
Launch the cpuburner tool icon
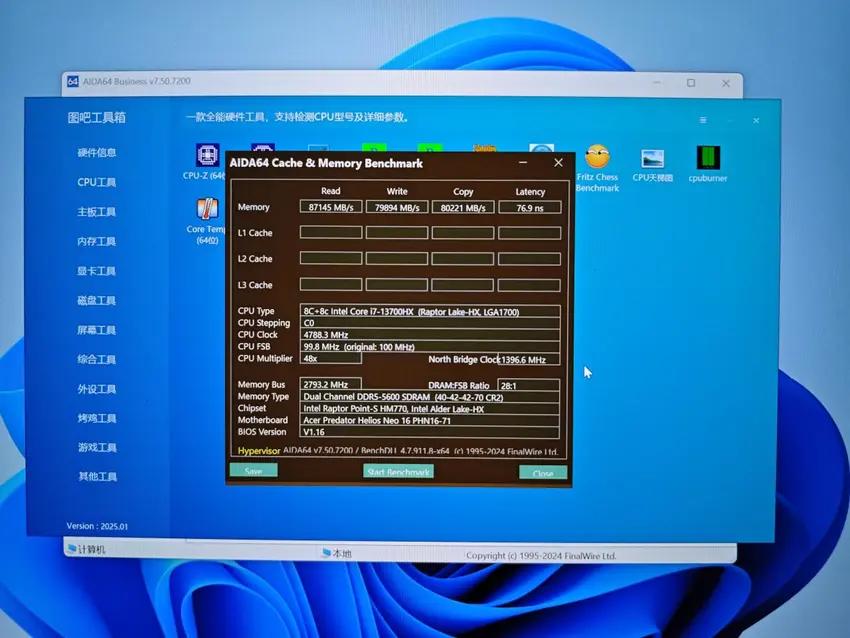pyautogui.click(x=707, y=158)
